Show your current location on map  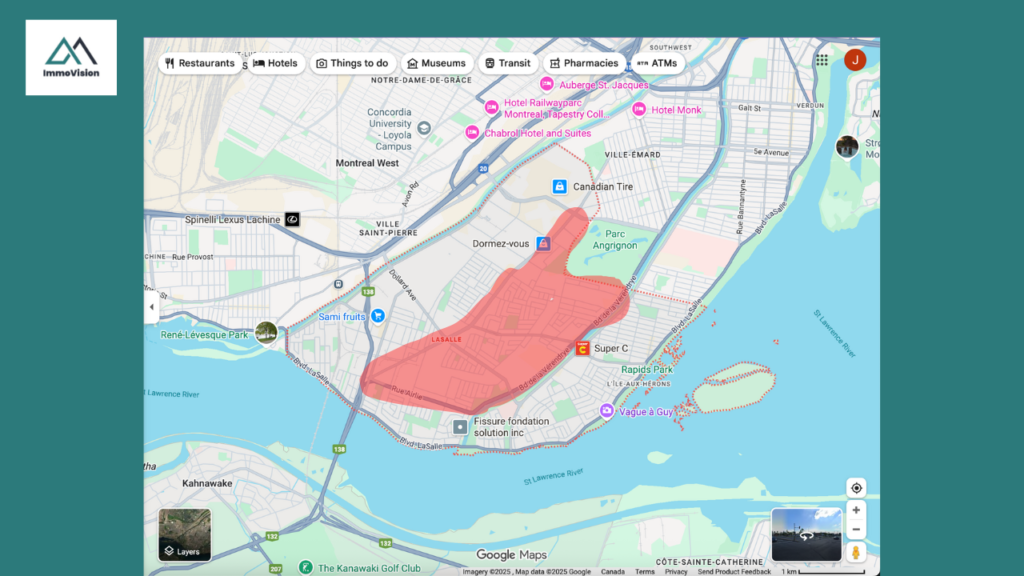pos(856,488)
